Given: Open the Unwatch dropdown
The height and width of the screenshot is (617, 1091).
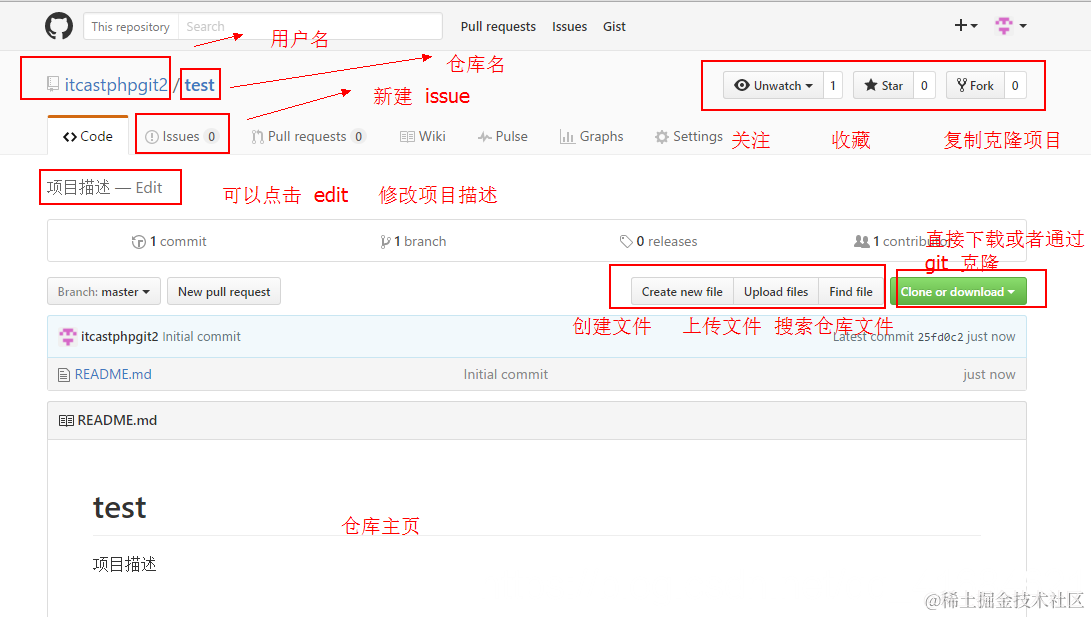Looking at the screenshot, I should 773,86.
